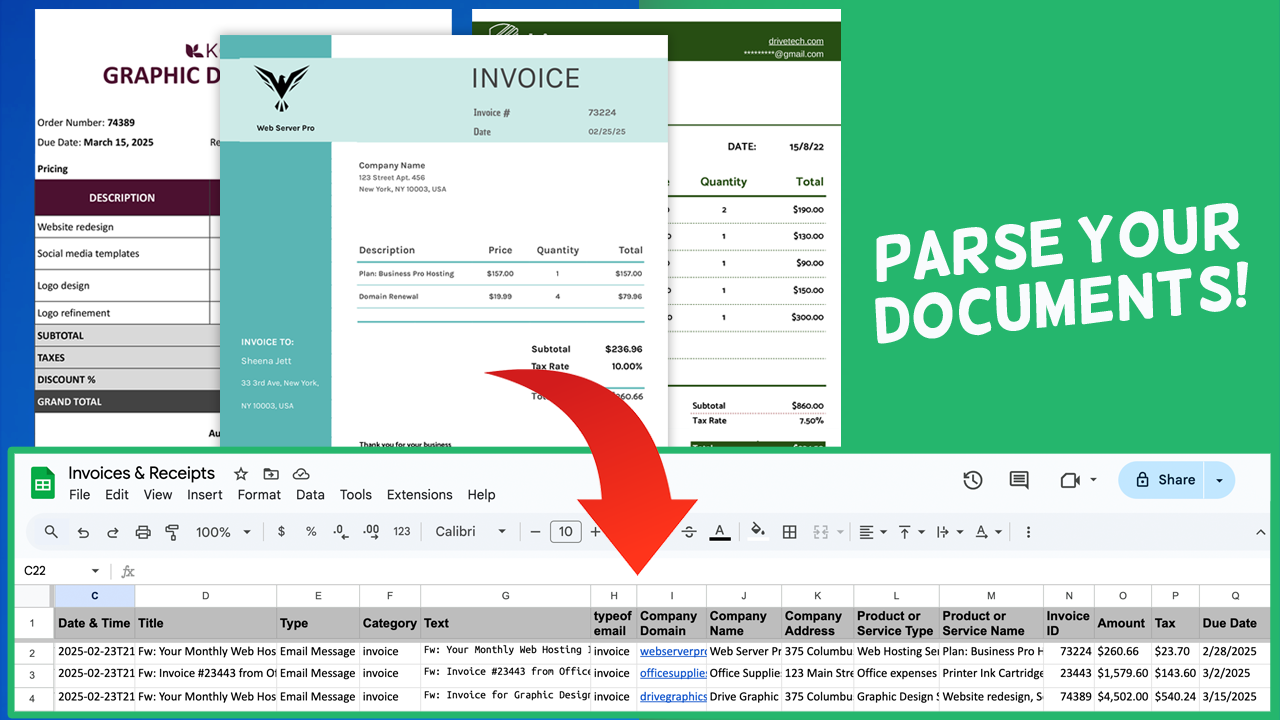The width and height of the screenshot is (1280, 720).
Task: Click the borders grid icon
Action: [x=789, y=532]
